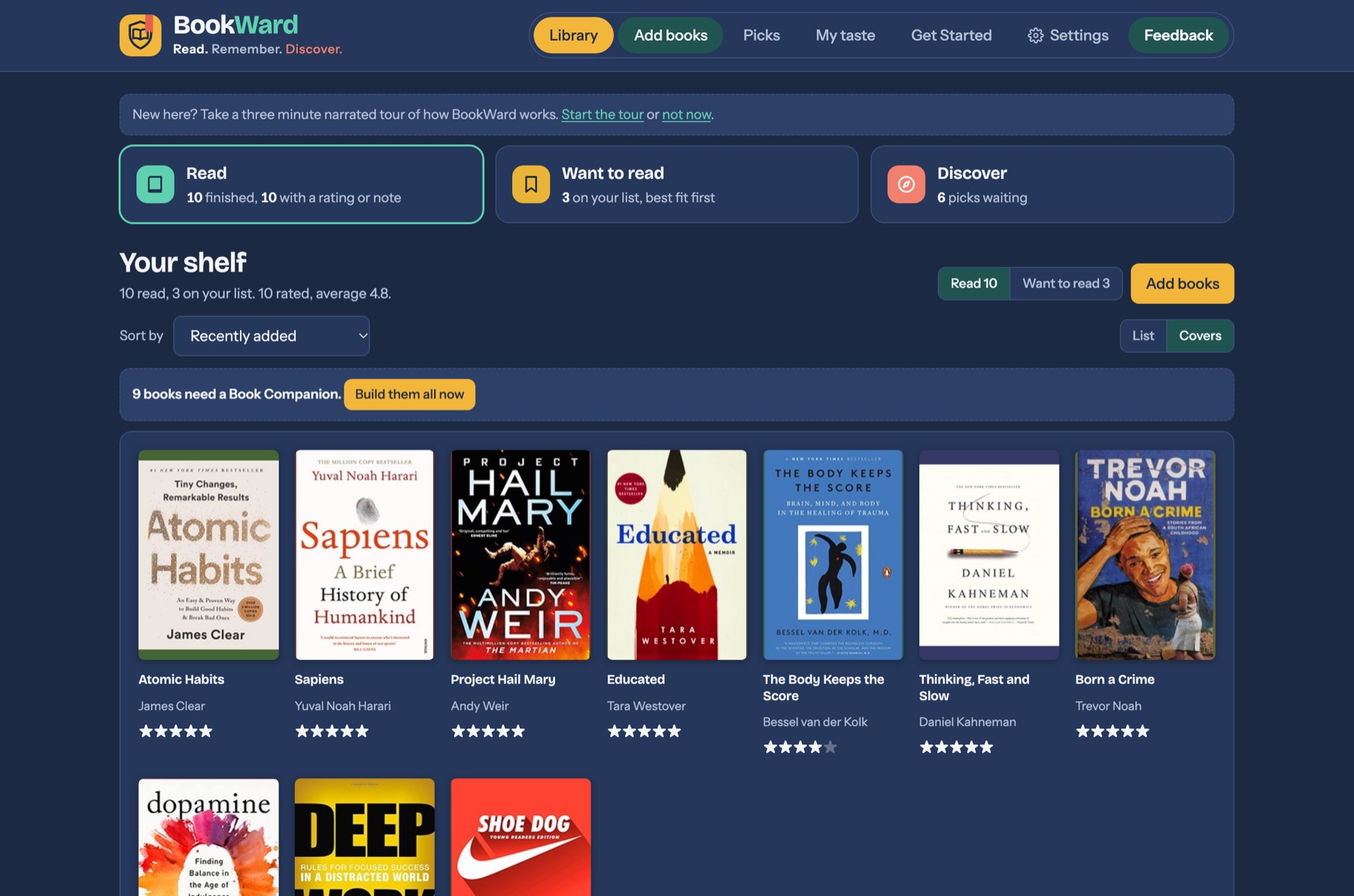The width and height of the screenshot is (1354, 896).
Task: Click Build them all now button
Action: (409, 394)
